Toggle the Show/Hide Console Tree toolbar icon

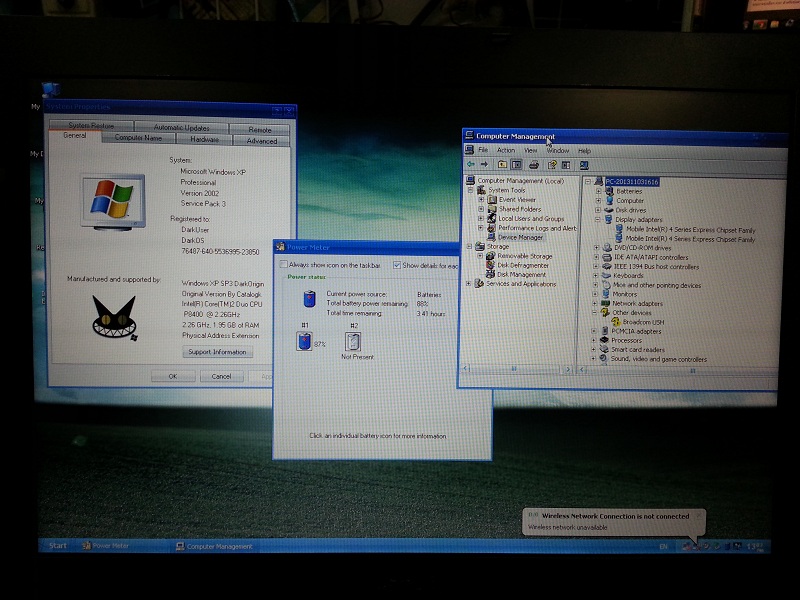516,165
